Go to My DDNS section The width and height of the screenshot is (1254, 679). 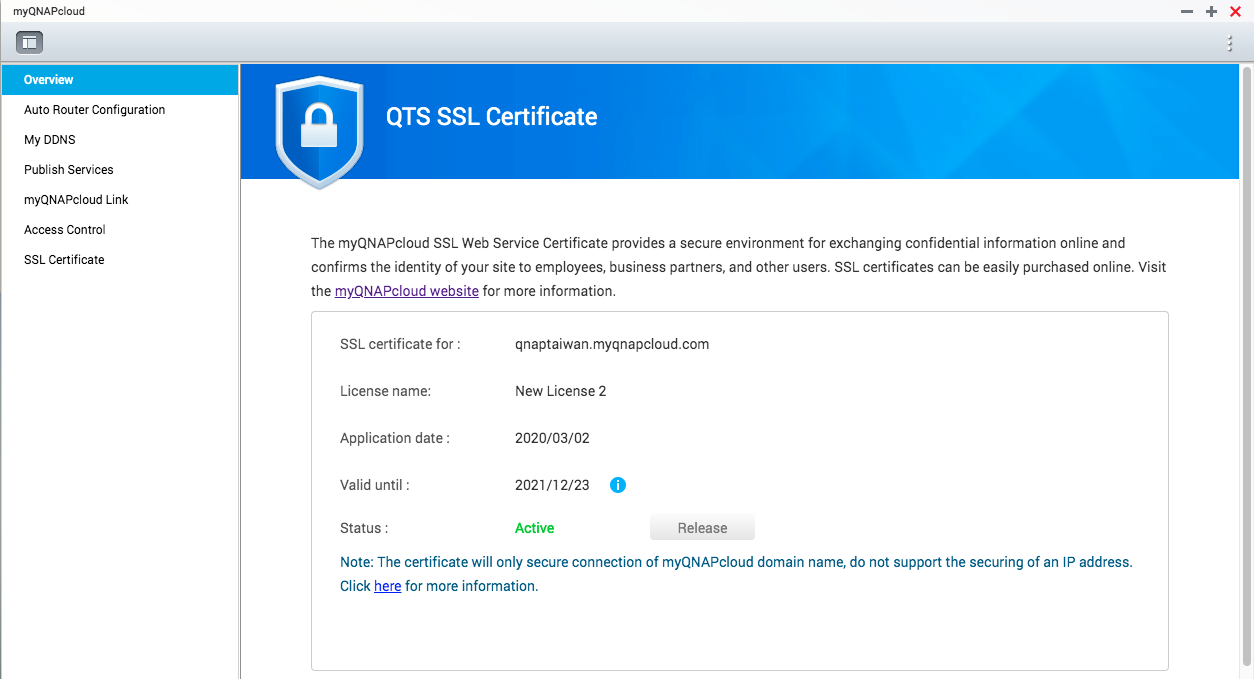pos(50,140)
